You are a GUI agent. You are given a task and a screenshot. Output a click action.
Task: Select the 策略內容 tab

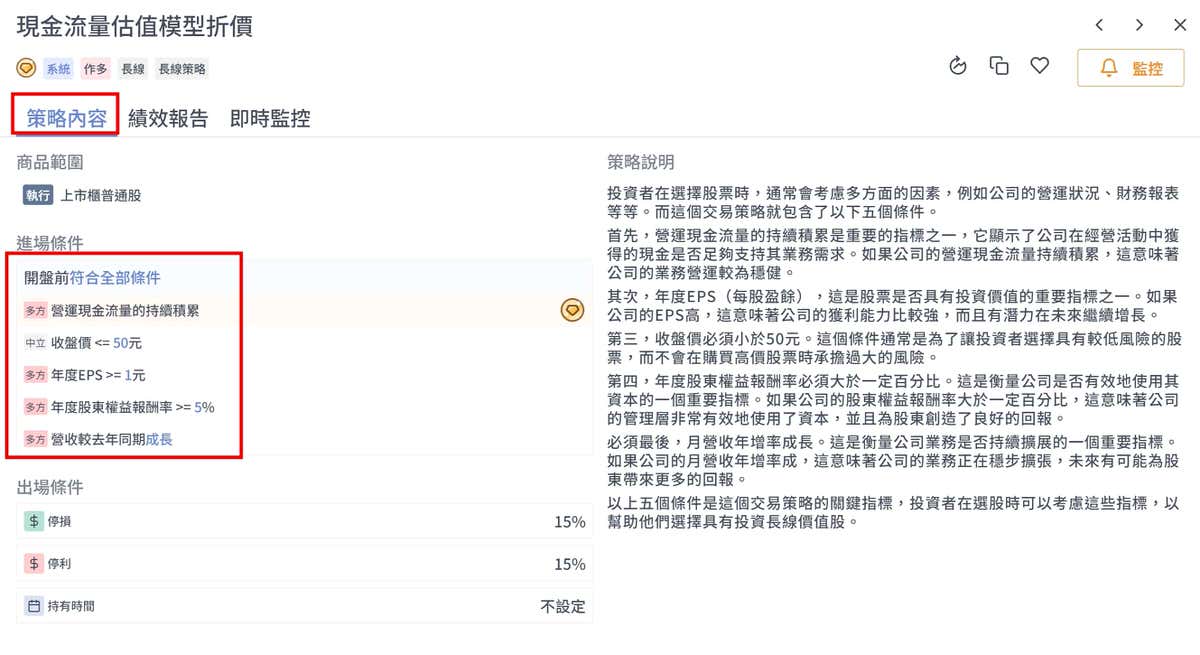66,118
